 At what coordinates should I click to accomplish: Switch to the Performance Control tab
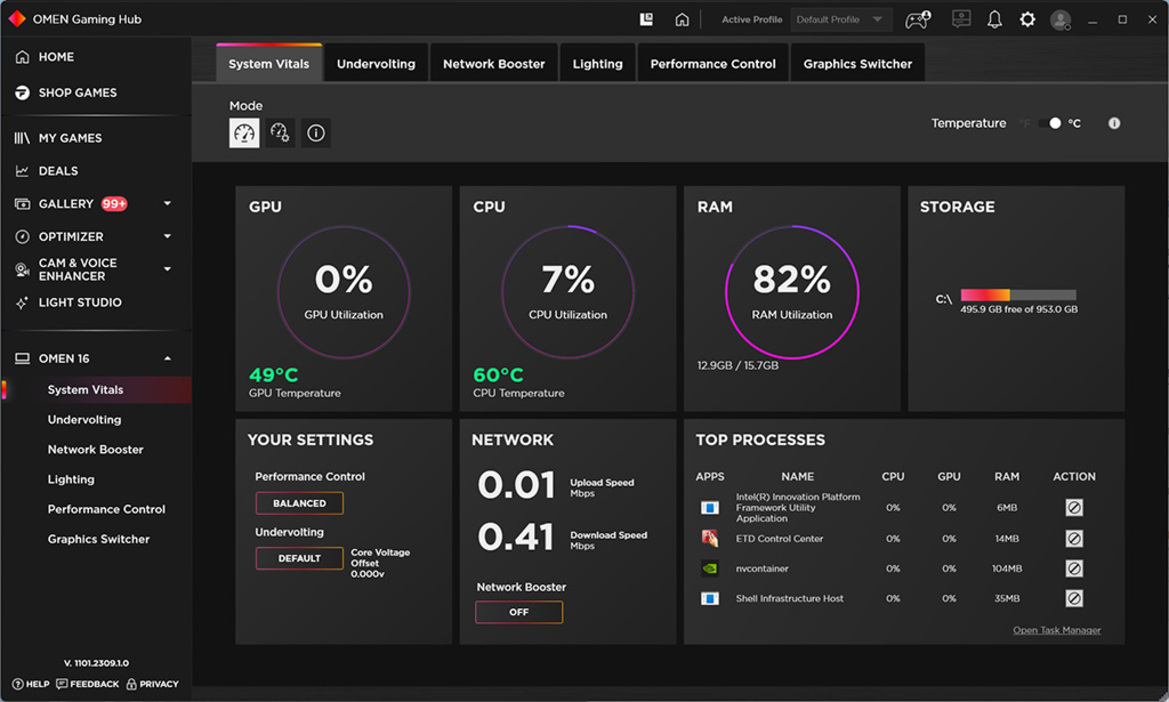coord(713,63)
